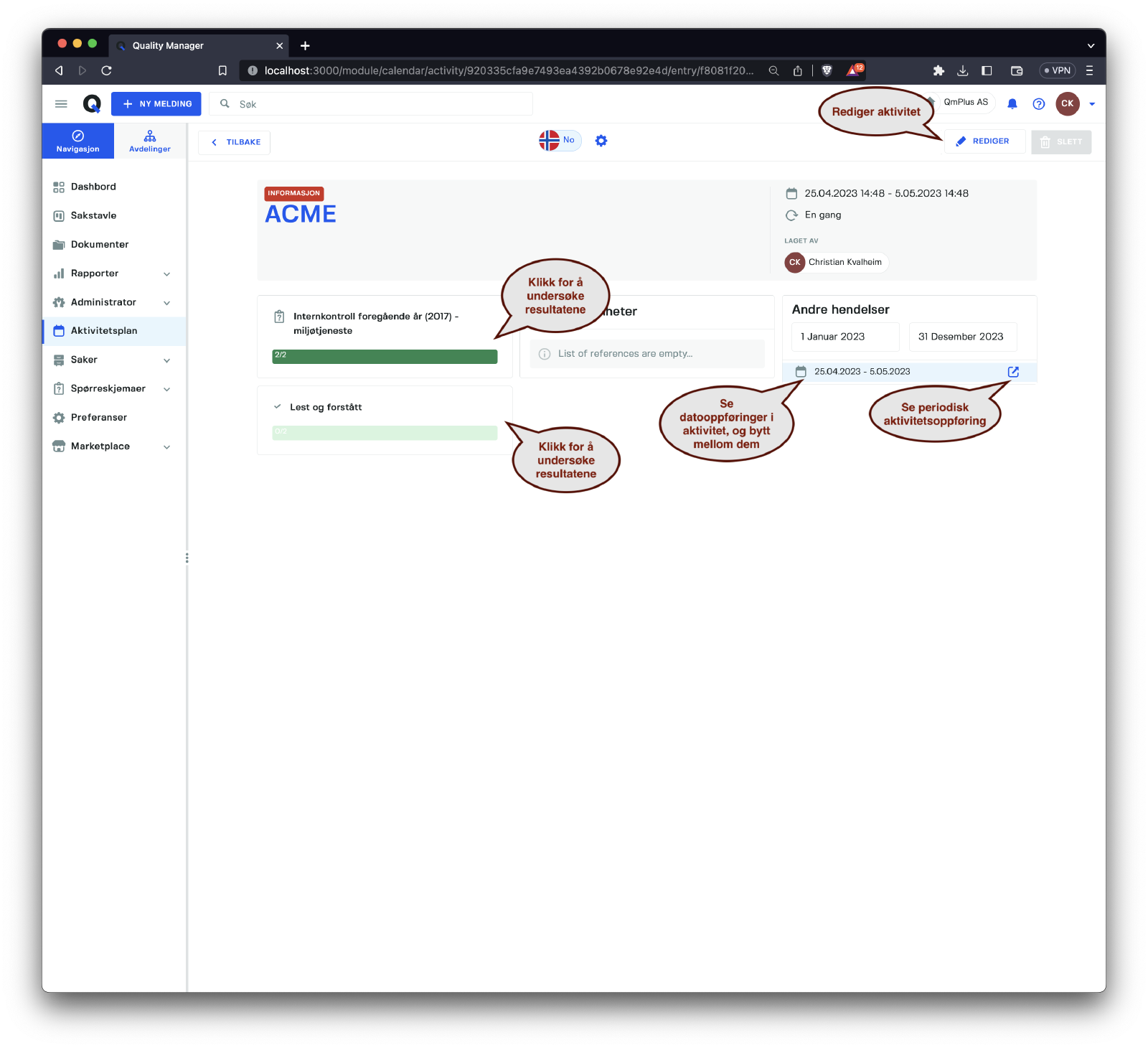Switch to the Avdelinger tab
The height and width of the screenshot is (1048, 1148).
(150, 141)
